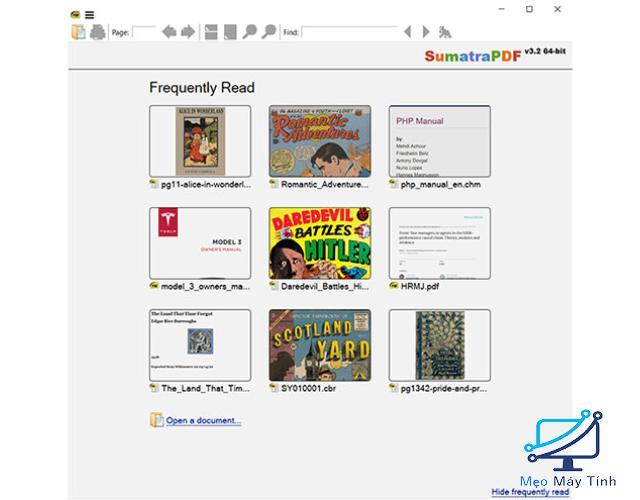Click file icon beside pg11-alice-in-wonderl
This screenshot has width=640, height=500.
coord(154,184)
